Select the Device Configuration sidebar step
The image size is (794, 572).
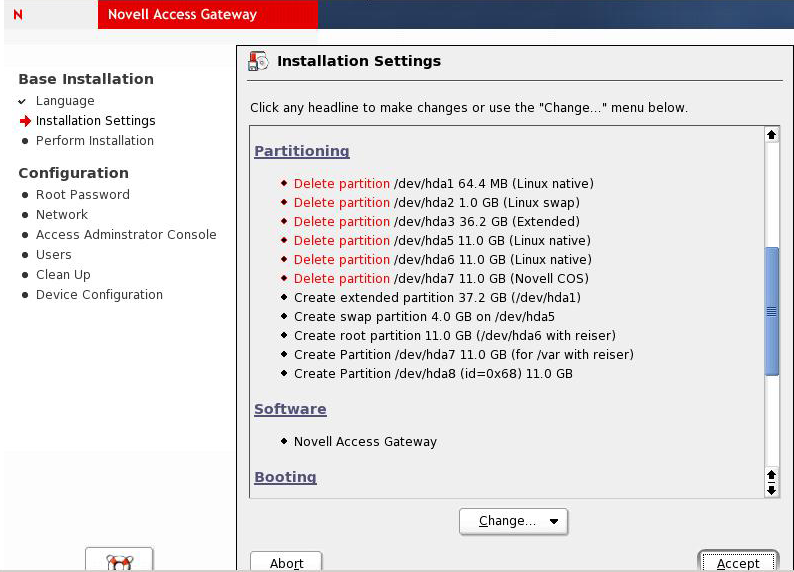(99, 295)
